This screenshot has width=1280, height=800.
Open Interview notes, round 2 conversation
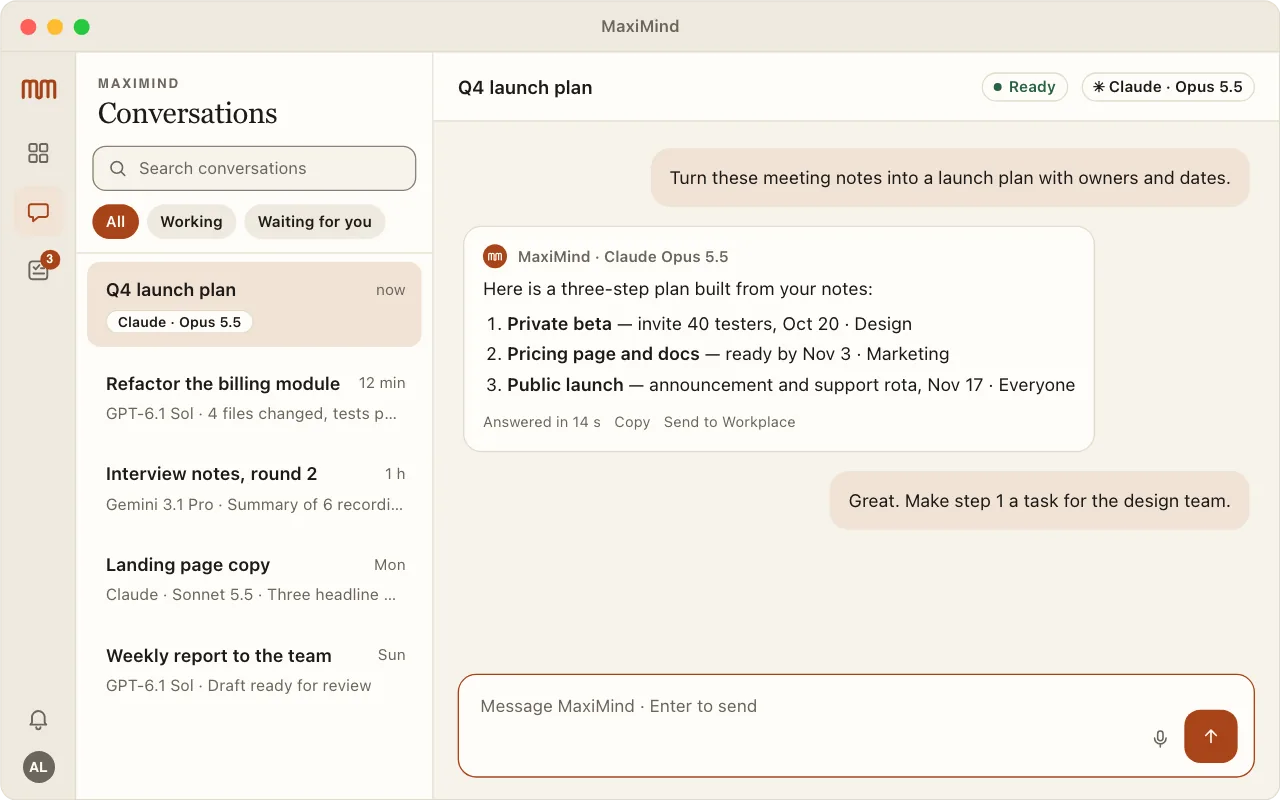[254, 489]
